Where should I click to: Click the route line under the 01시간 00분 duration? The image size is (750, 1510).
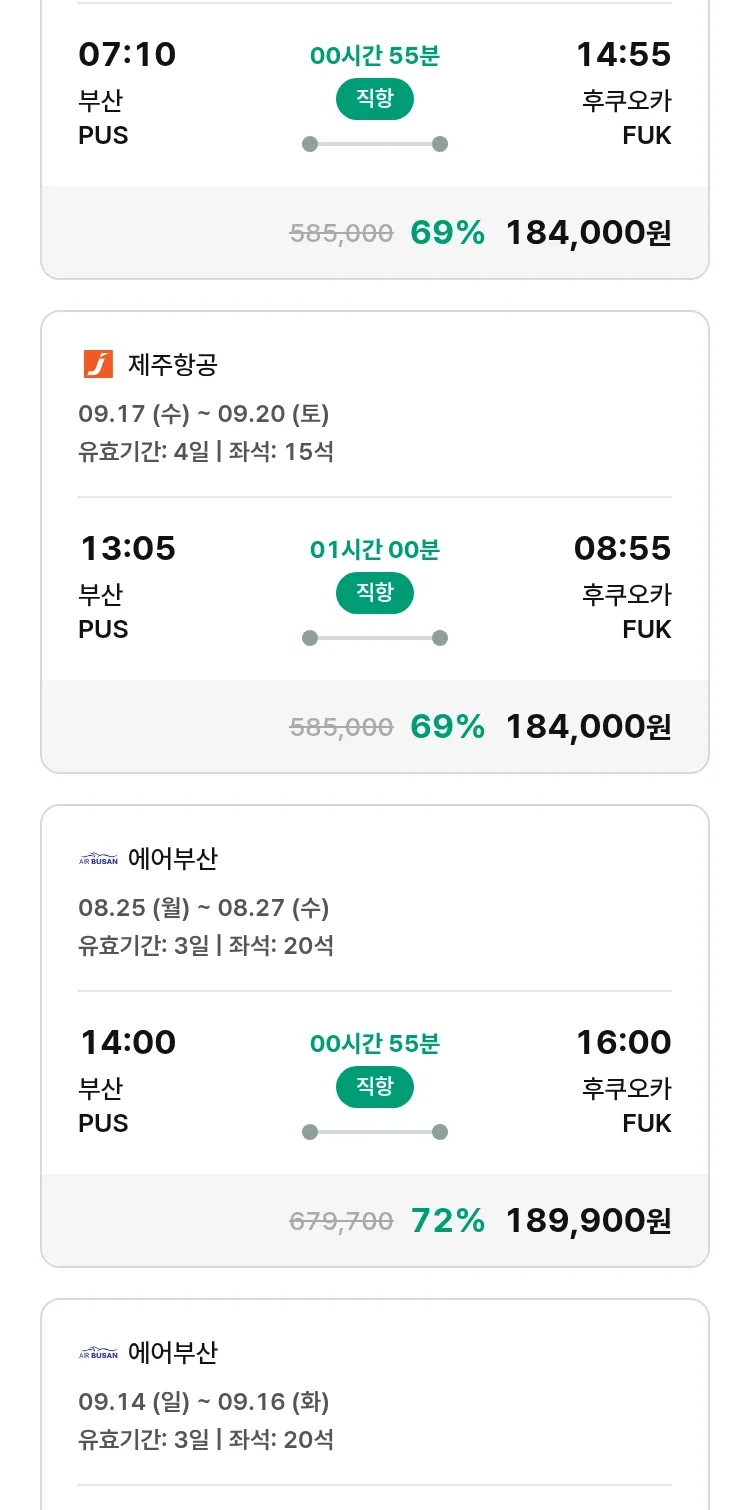tap(374, 638)
